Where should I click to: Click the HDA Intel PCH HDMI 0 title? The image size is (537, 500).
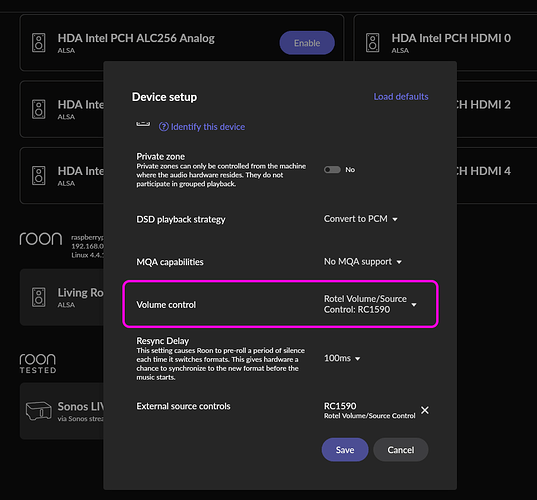click(451, 38)
